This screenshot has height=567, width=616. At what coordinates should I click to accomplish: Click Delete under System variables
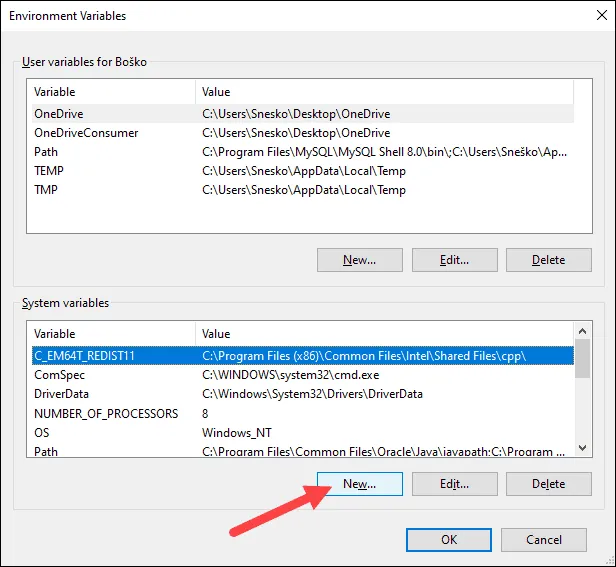click(548, 484)
